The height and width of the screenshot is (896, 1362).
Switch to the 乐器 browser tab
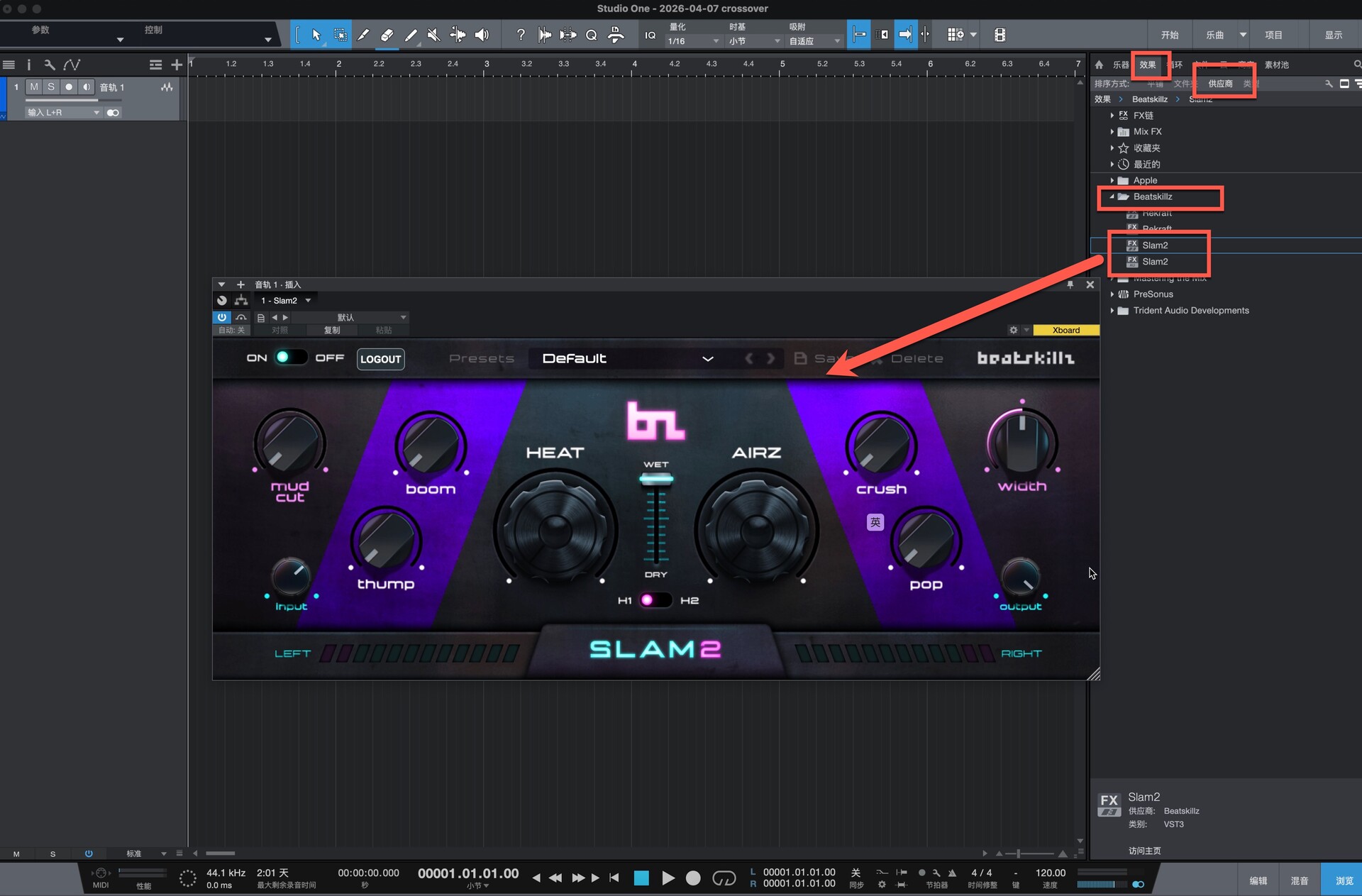[x=1121, y=65]
